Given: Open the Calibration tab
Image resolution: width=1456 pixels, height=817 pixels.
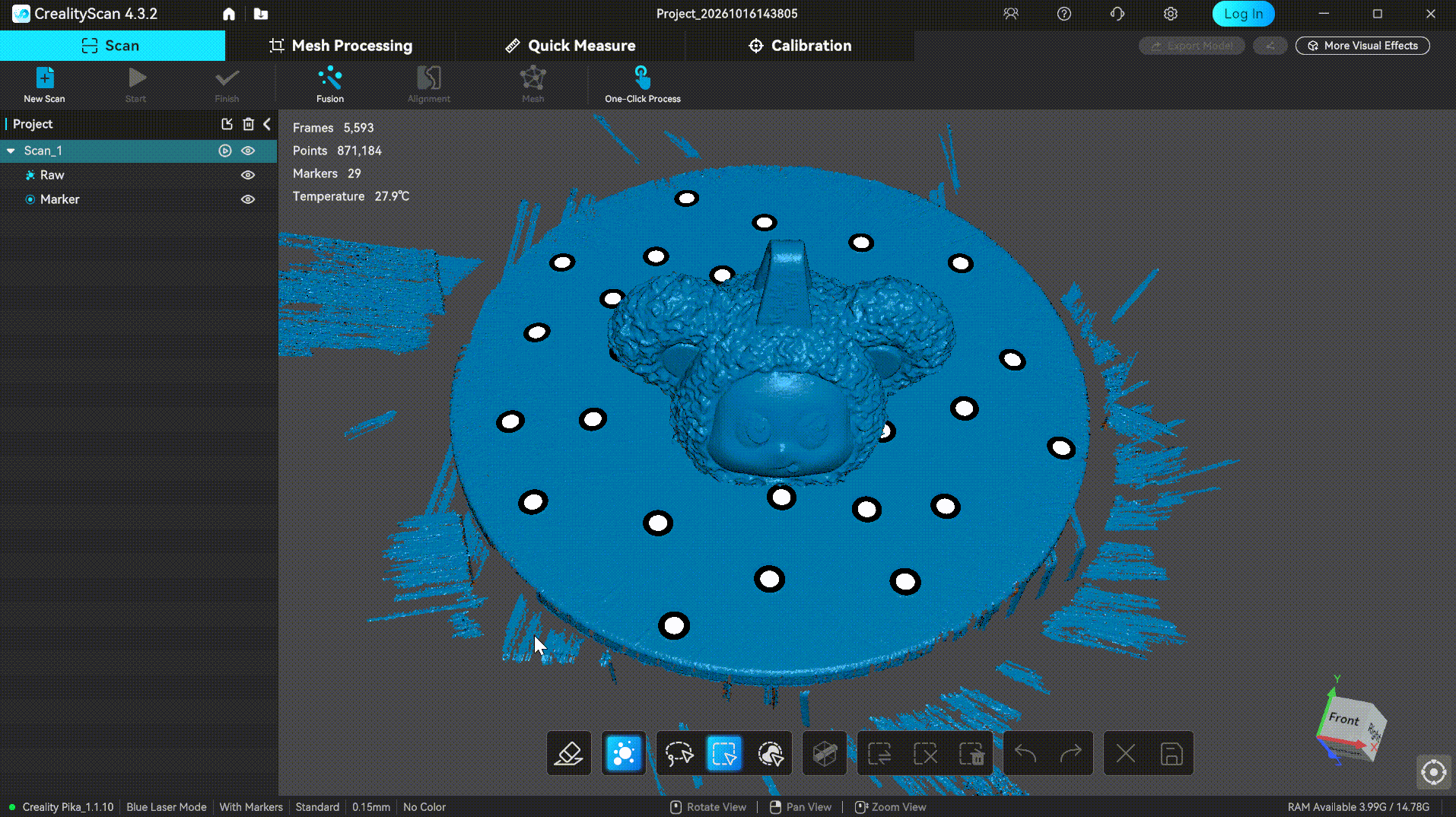Looking at the screenshot, I should pos(800,46).
